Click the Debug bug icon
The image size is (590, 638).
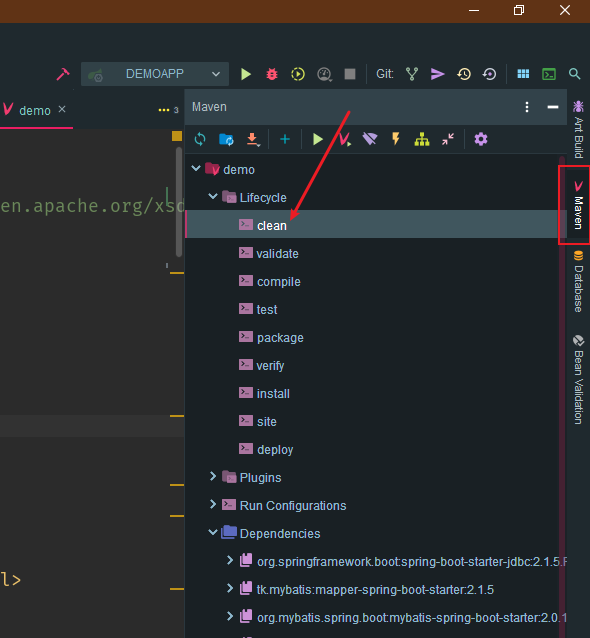(x=272, y=74)
